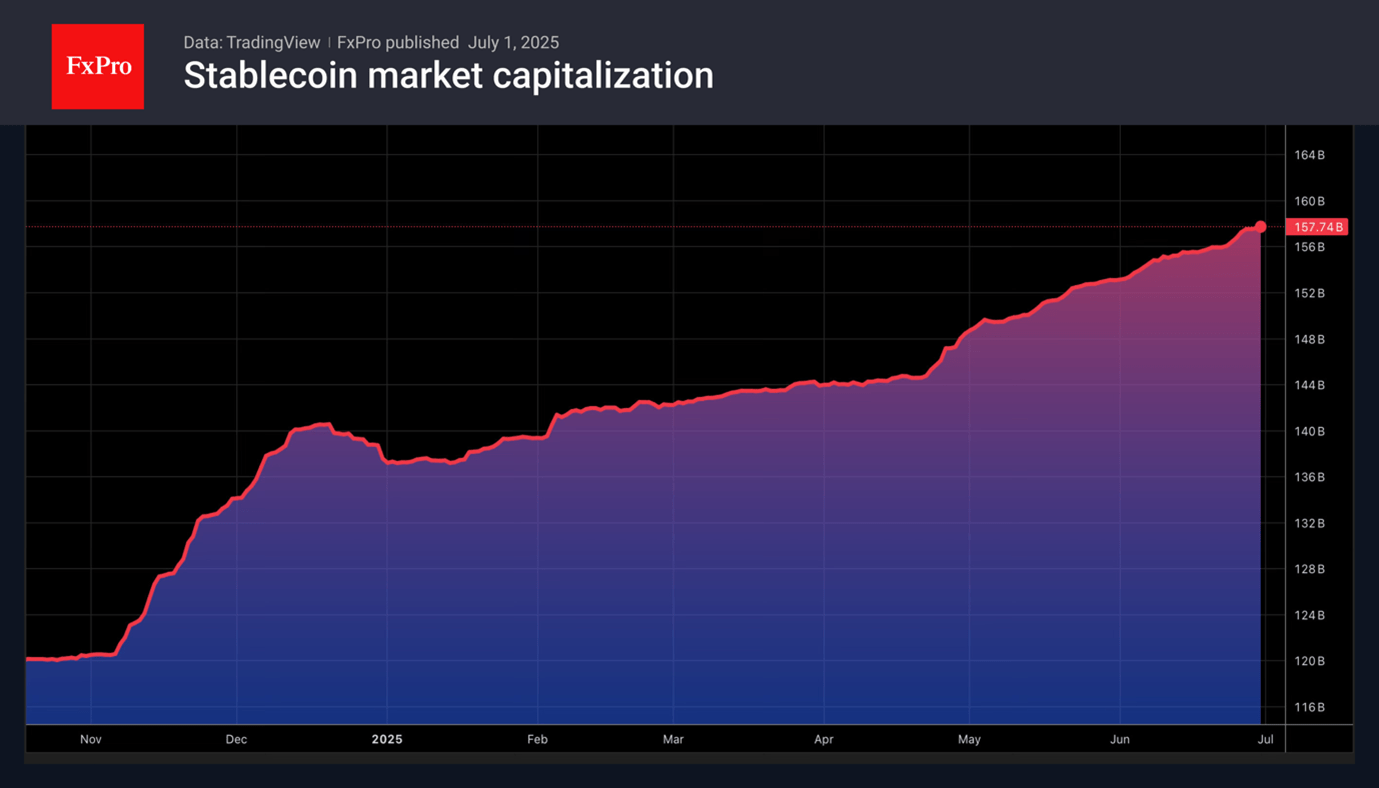1379x788 pixels.
Task: Select the Nov label on the time axis
Action: pyautogui.click(x=91, y=740)
